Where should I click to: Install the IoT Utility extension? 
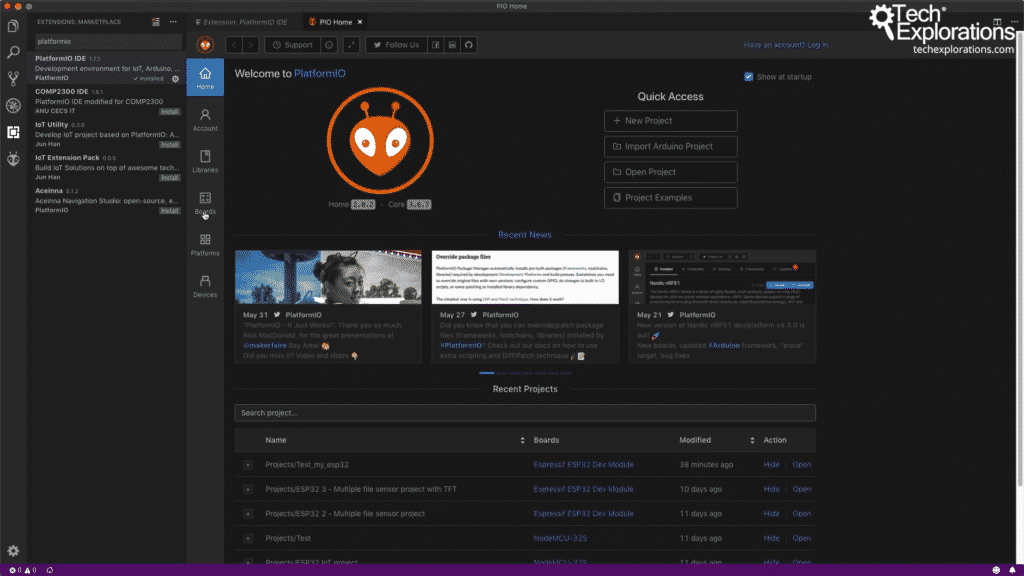170,145
